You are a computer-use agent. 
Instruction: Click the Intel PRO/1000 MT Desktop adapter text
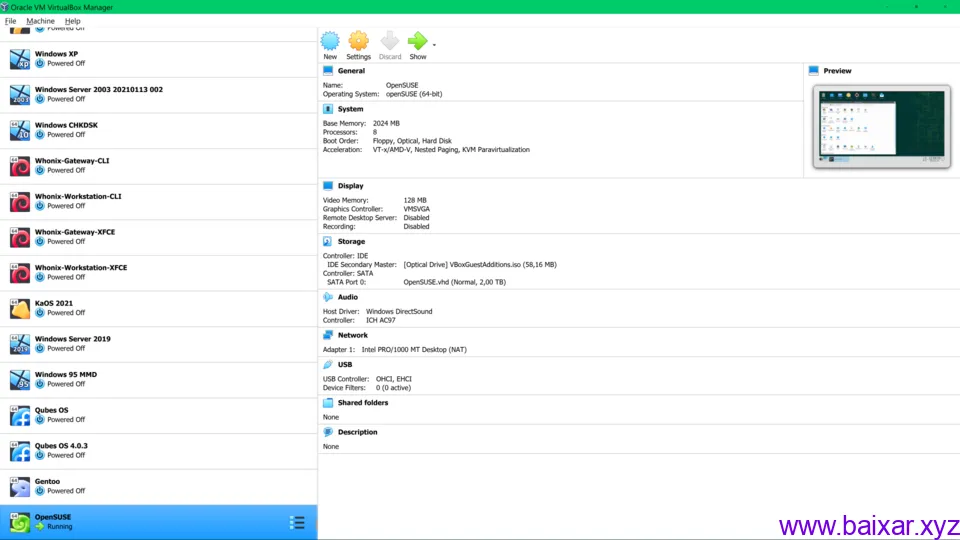414,350
